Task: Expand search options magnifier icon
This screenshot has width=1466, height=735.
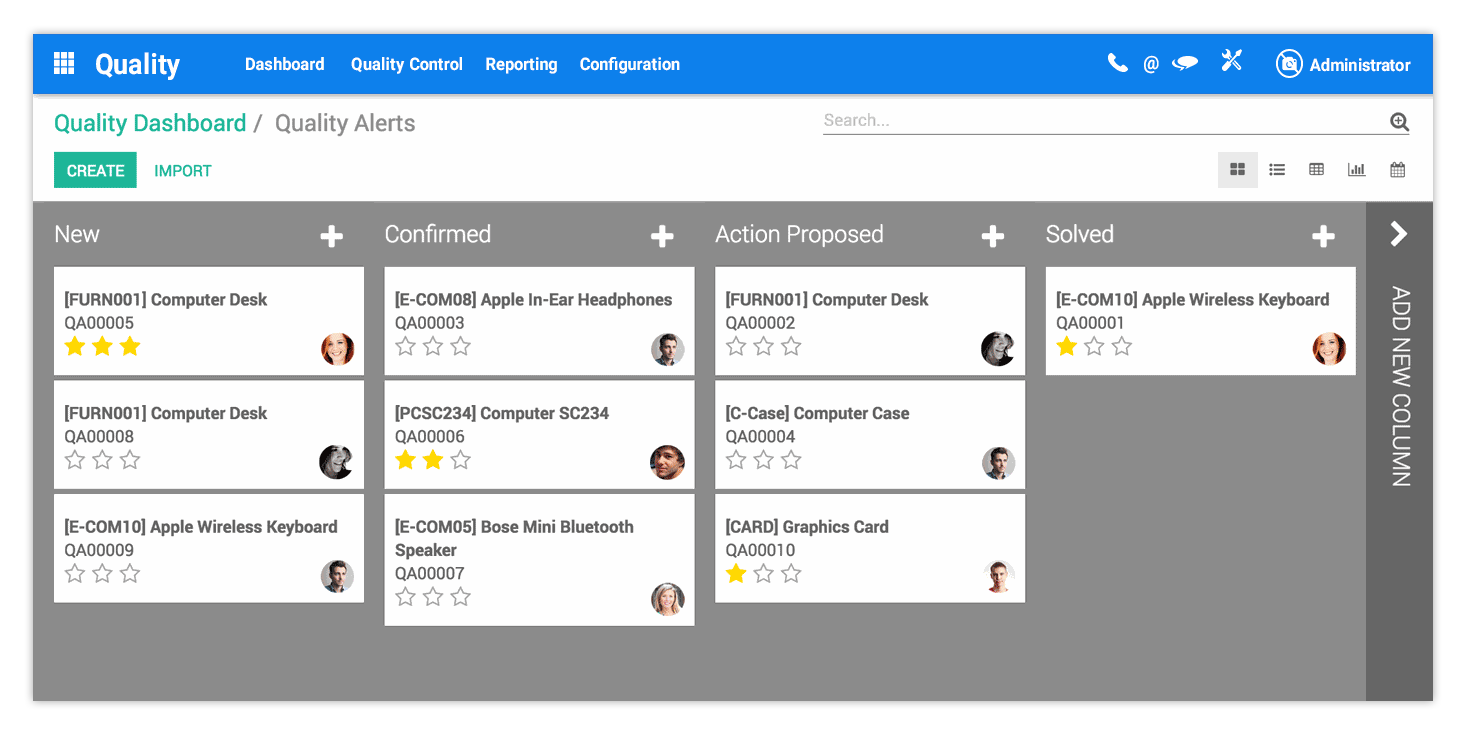Action: [1399, 122]
